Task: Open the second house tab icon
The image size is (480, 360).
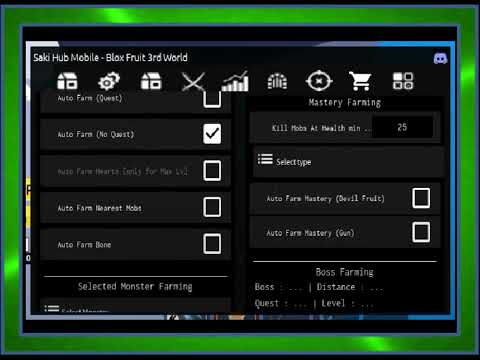Action: pyautogui.click(x=151, y=81)
